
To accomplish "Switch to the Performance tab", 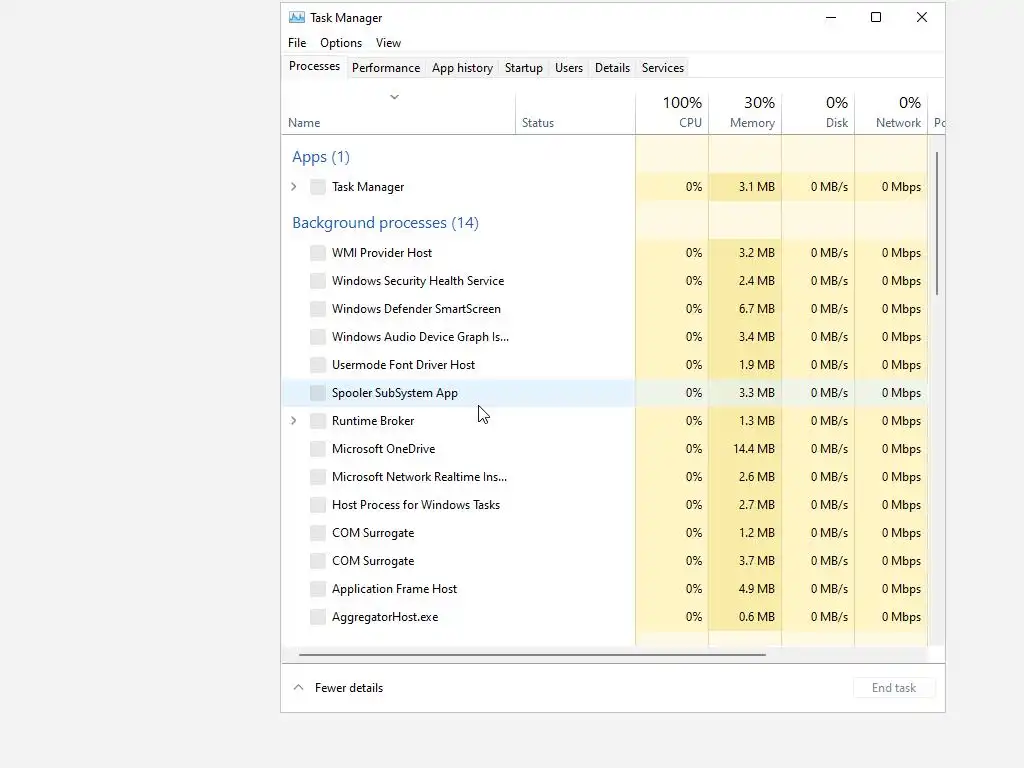I will click(x=386, y=68).
